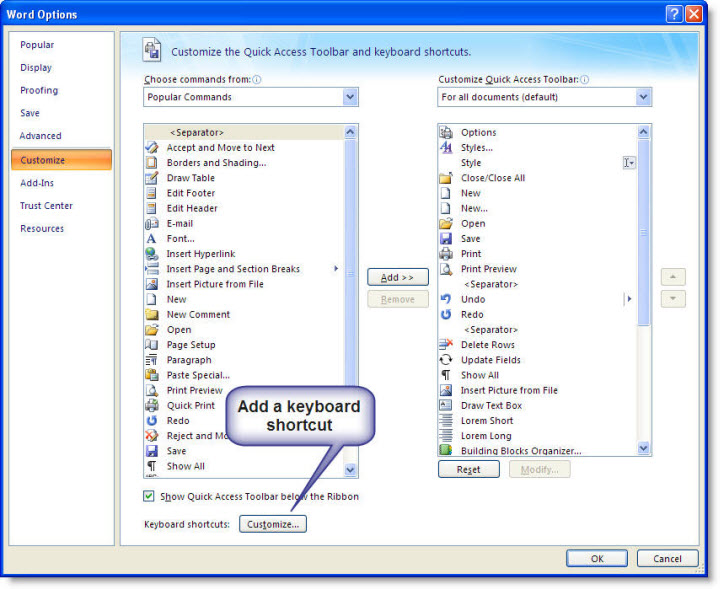Click right list scrollbar down arrow
Screen dimensions: 720x589
coord(644,448)
